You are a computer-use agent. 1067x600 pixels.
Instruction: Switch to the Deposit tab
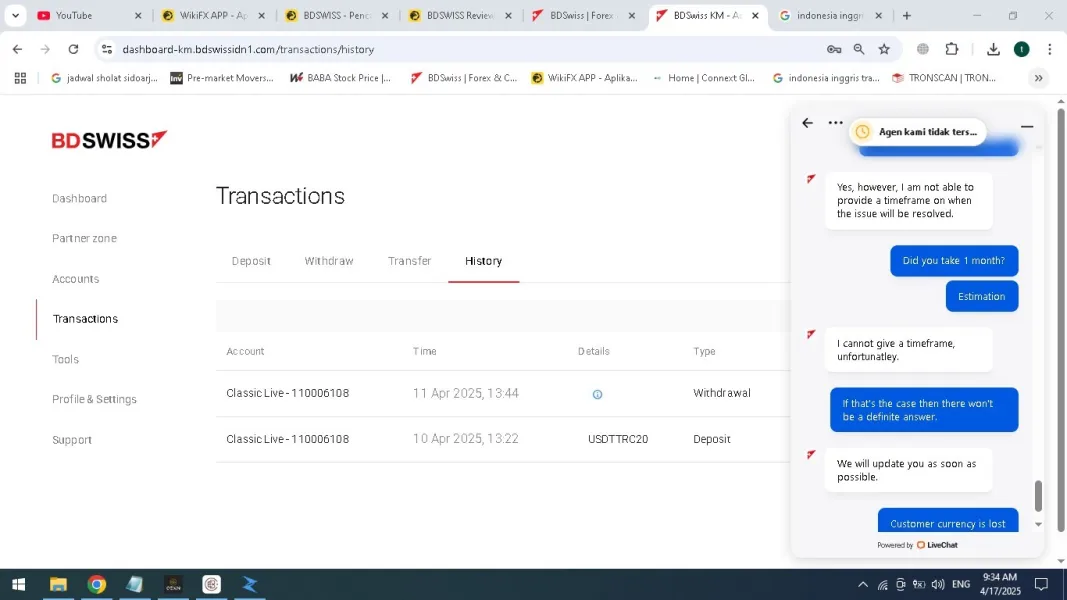(x=251, y=261)
